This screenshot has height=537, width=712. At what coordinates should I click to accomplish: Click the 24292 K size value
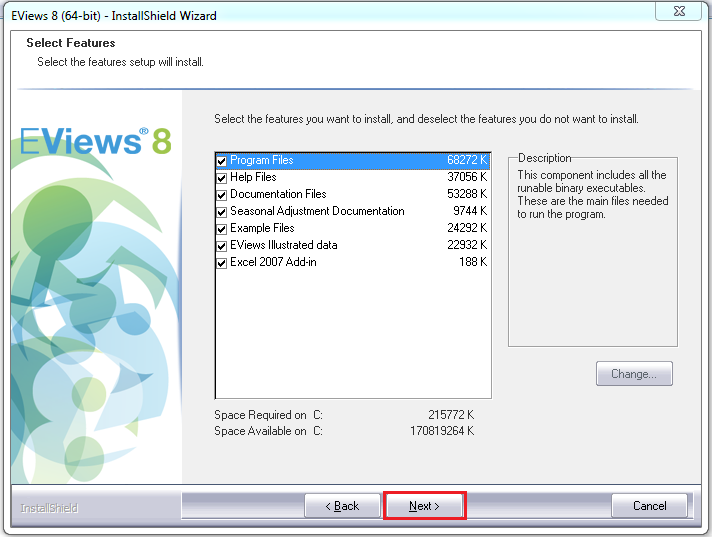[467, 228]
